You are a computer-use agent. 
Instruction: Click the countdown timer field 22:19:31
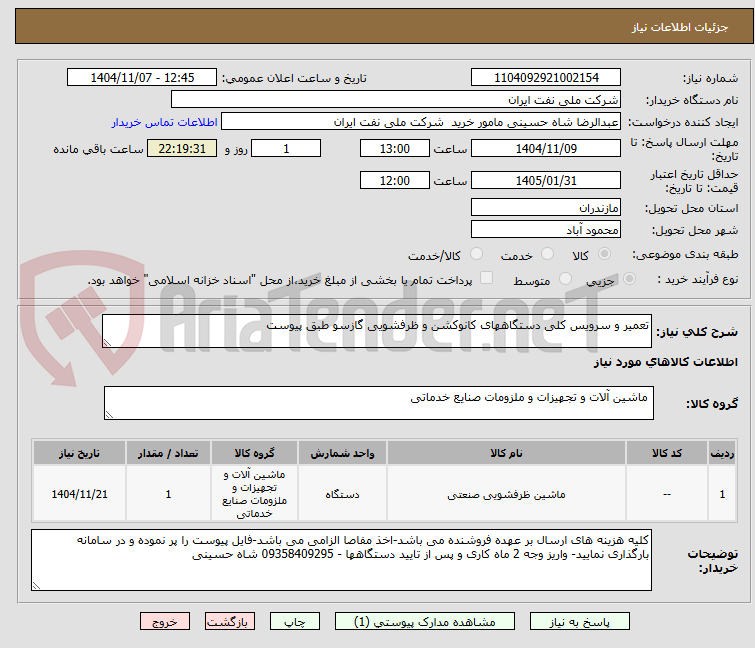(x=182, y=148)
